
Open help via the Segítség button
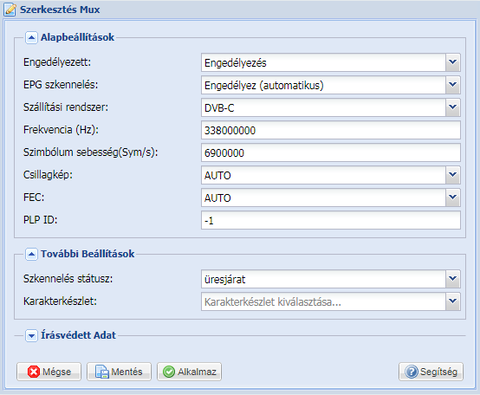431,371
